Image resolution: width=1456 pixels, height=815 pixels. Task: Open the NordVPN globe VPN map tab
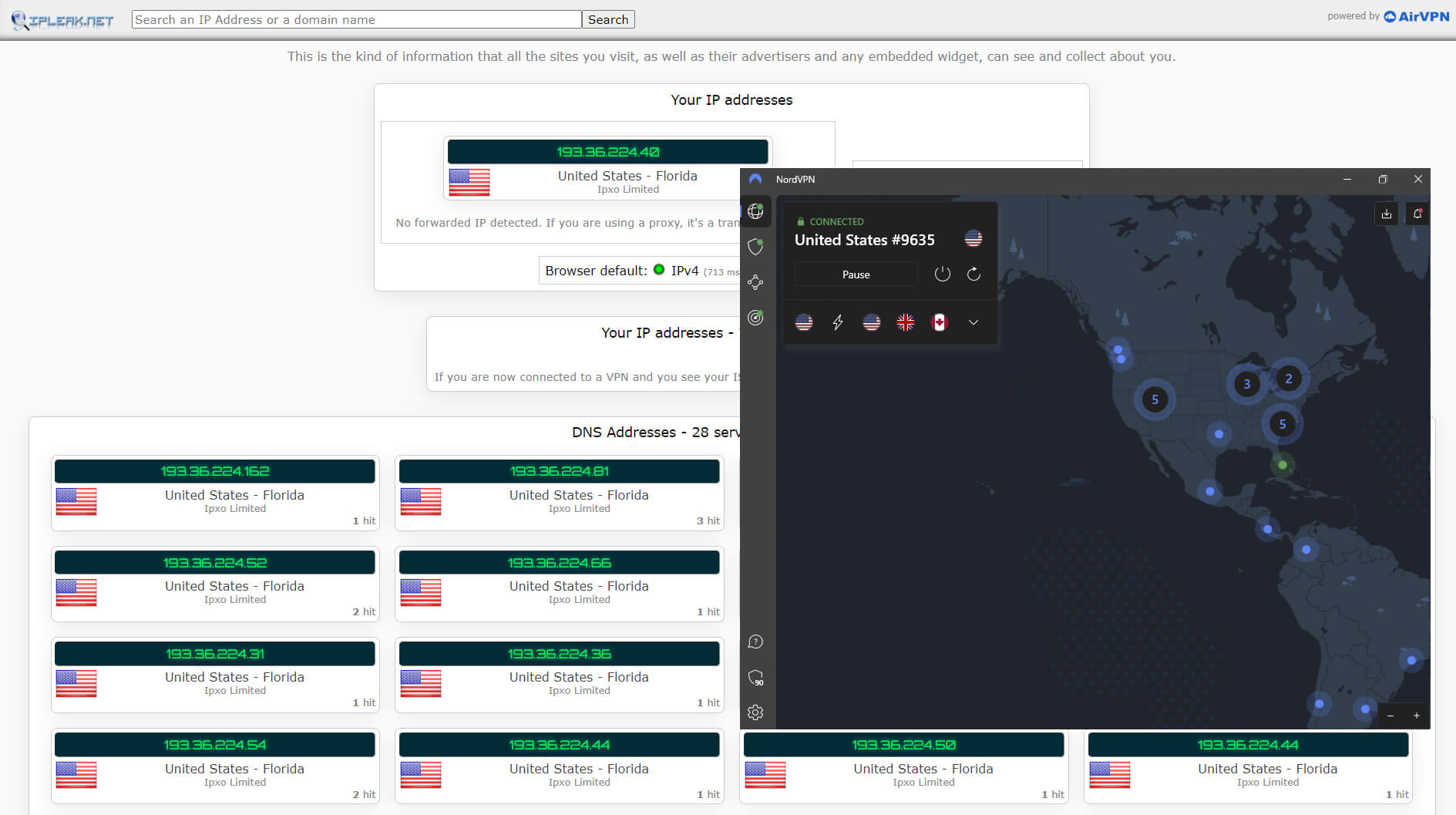click(x=755, y=211)
